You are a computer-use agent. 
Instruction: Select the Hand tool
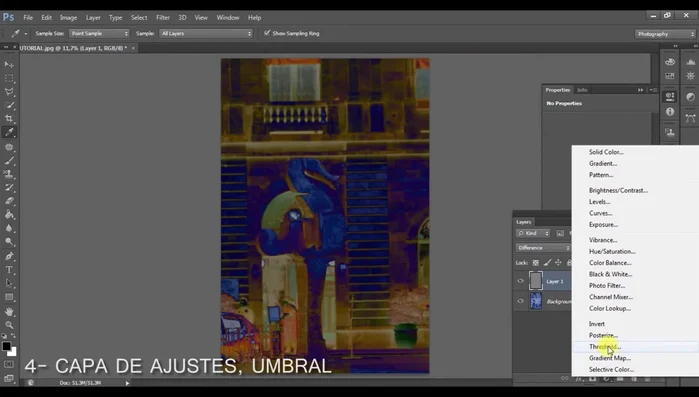coord(9,311)
